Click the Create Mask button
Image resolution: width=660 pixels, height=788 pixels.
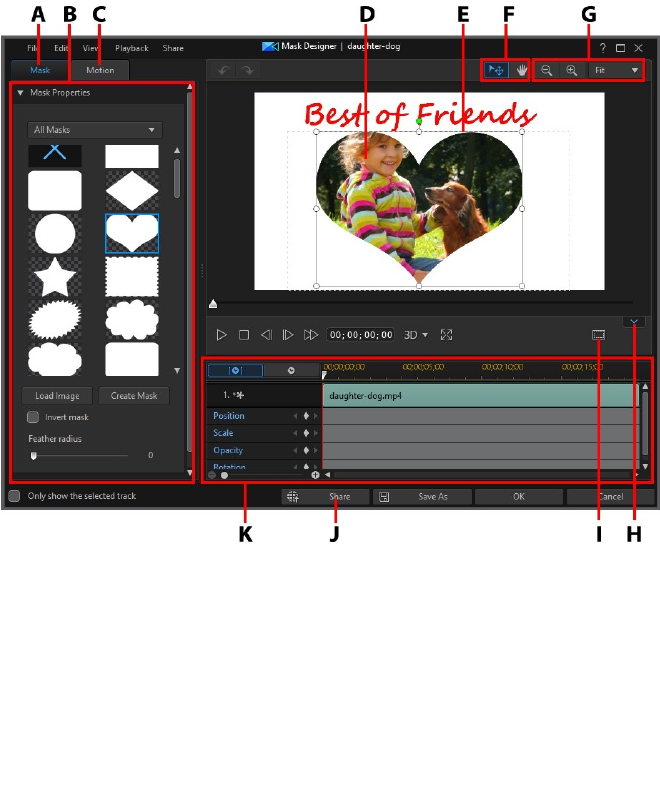[134, 396]
